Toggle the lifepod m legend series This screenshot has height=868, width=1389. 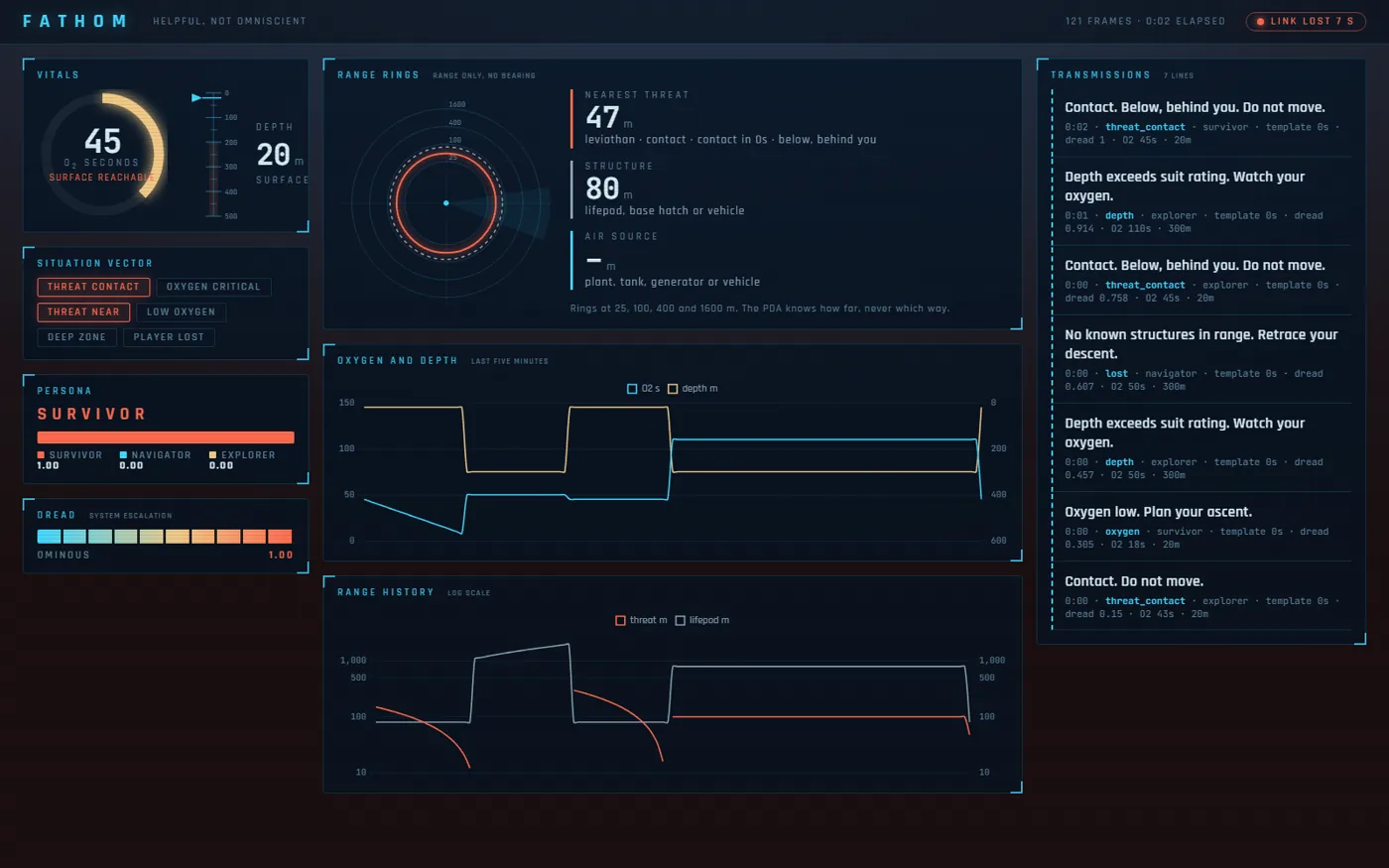pos(702,621)
